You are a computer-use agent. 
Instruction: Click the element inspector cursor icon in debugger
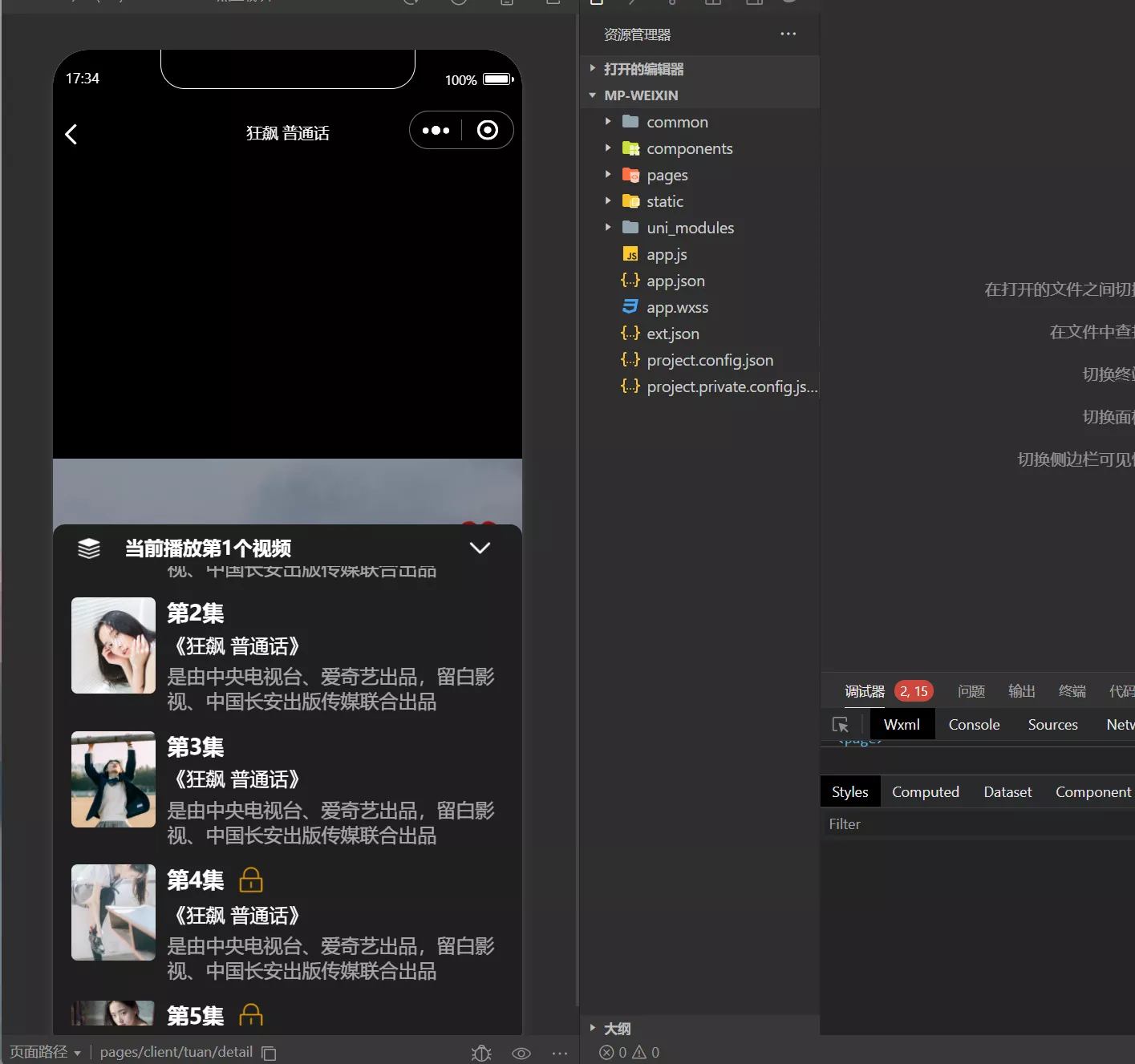[841, 724]
